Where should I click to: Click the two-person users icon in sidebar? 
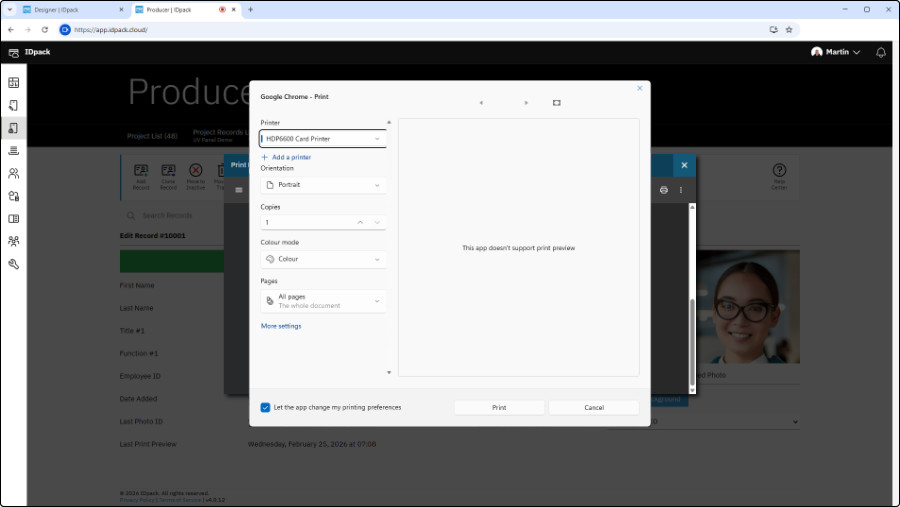[14, 173]
